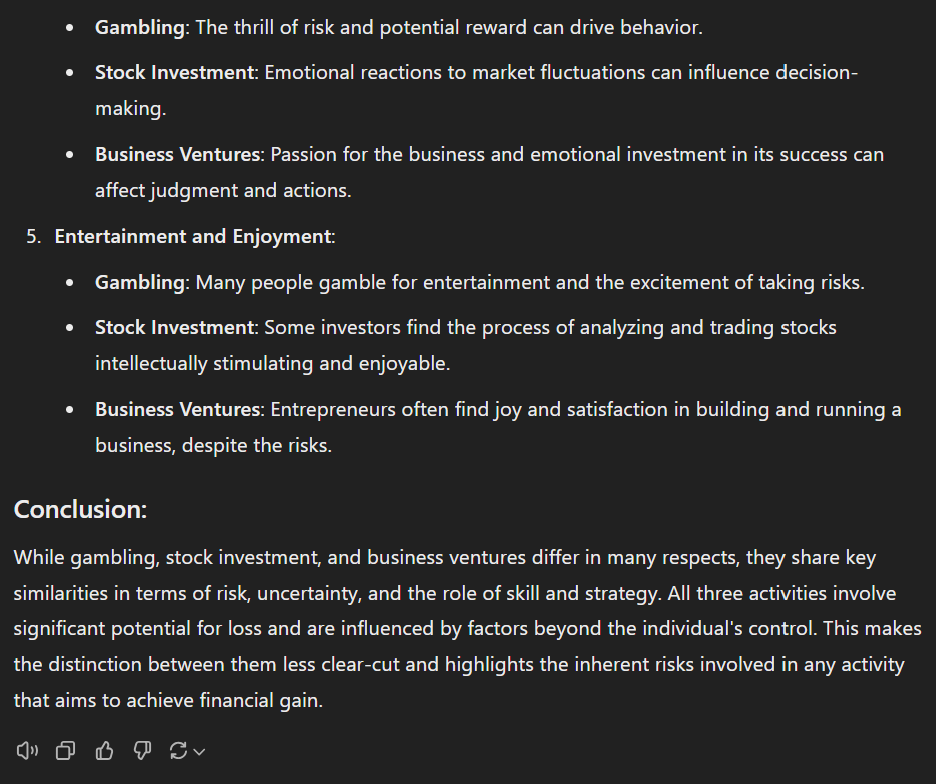
Task: Select the Entertainment and Enjoyment list heading
Action: coord(192,236)
